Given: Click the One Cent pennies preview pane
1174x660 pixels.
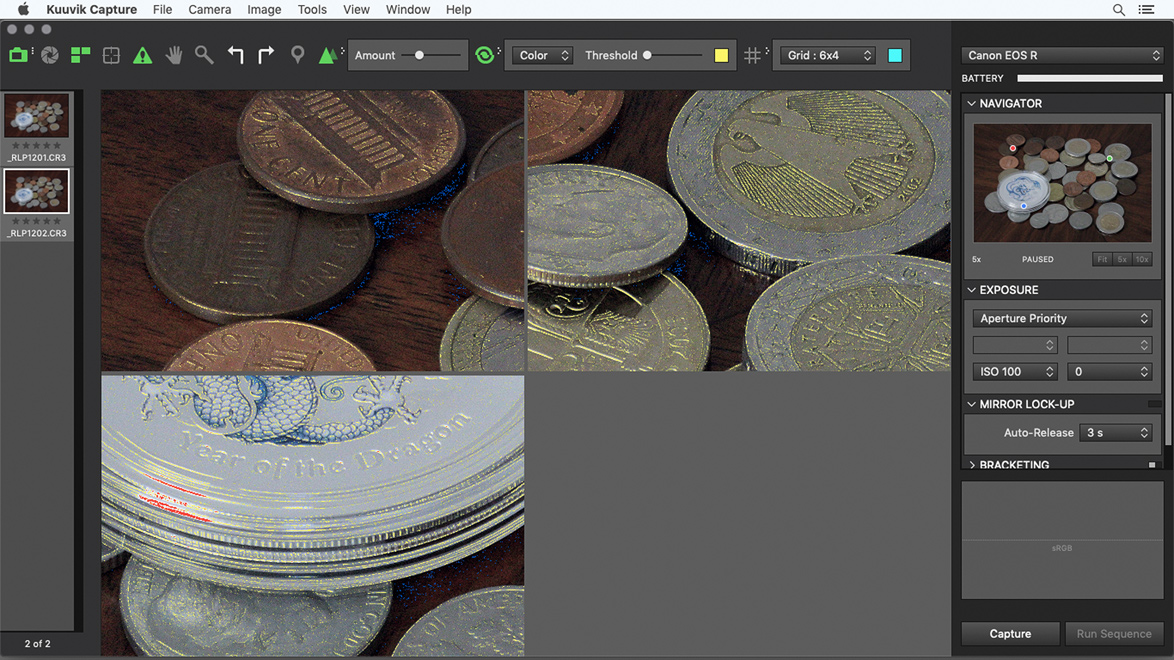Looking at the screenshot, I should pyautogui.click(x=313, y=231).
